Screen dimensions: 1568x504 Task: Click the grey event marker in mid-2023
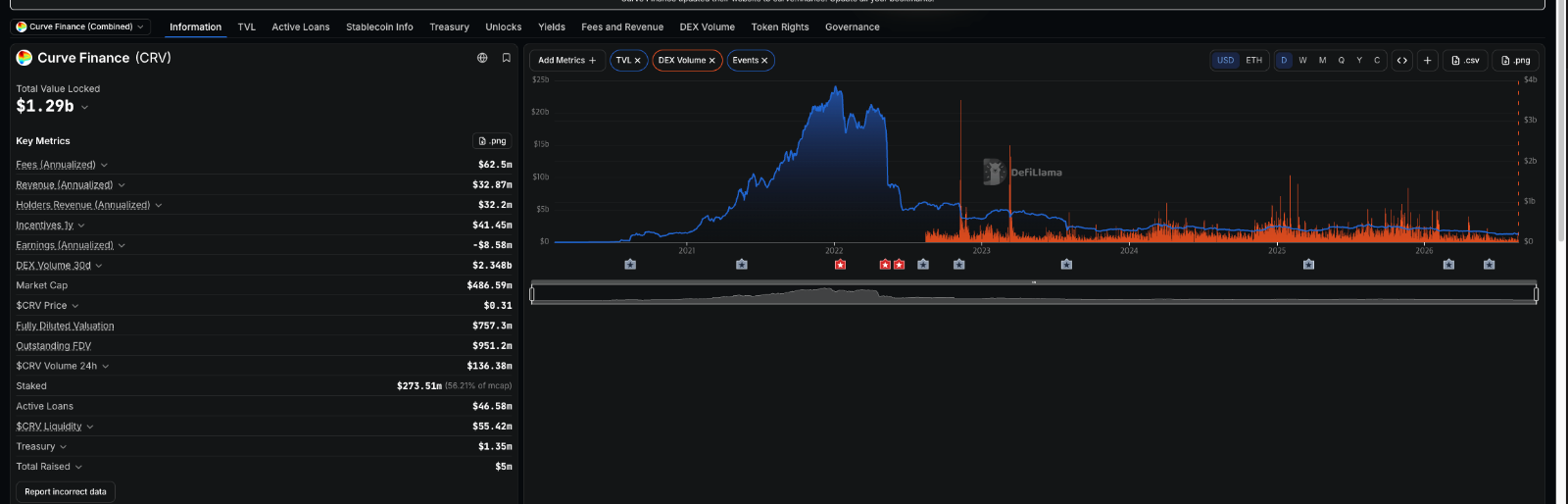point(1067,265)
